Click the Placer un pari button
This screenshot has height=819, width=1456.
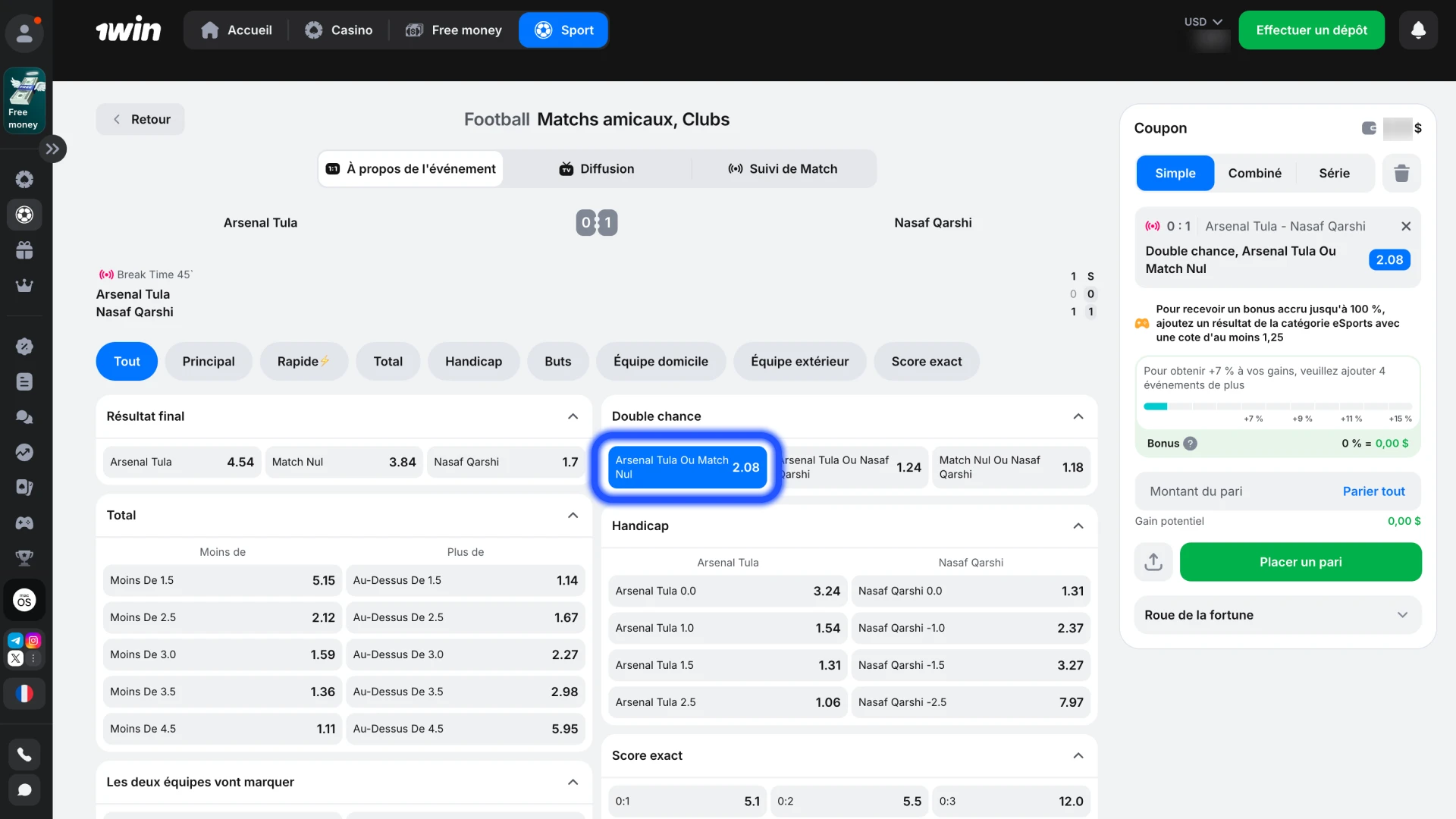pyautogui.click(x=1300, y=562)
